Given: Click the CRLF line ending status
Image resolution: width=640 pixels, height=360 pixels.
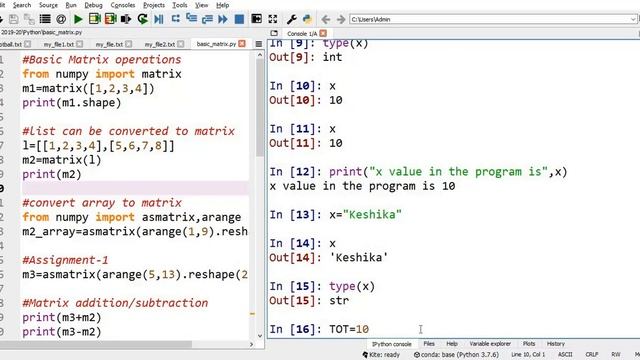Looking at the screenshot, I should pyautogui.click(x=591, y=355).
